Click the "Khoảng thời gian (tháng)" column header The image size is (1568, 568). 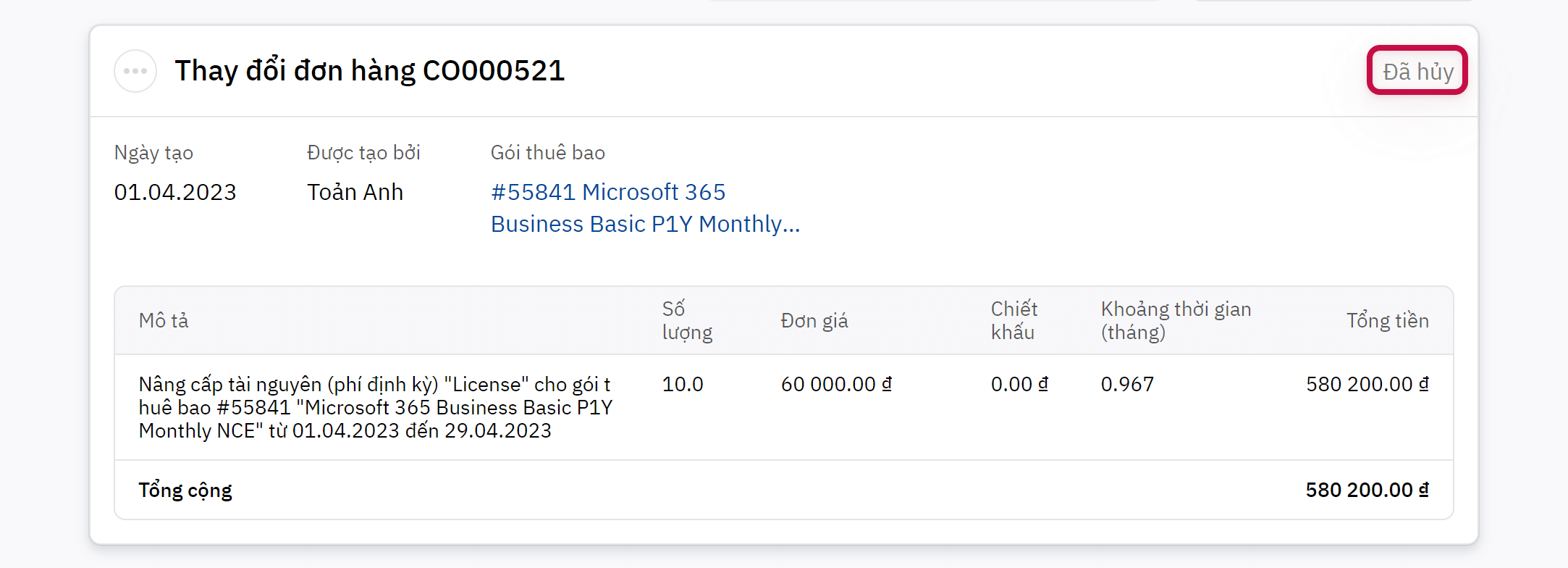click(1176, 320)
